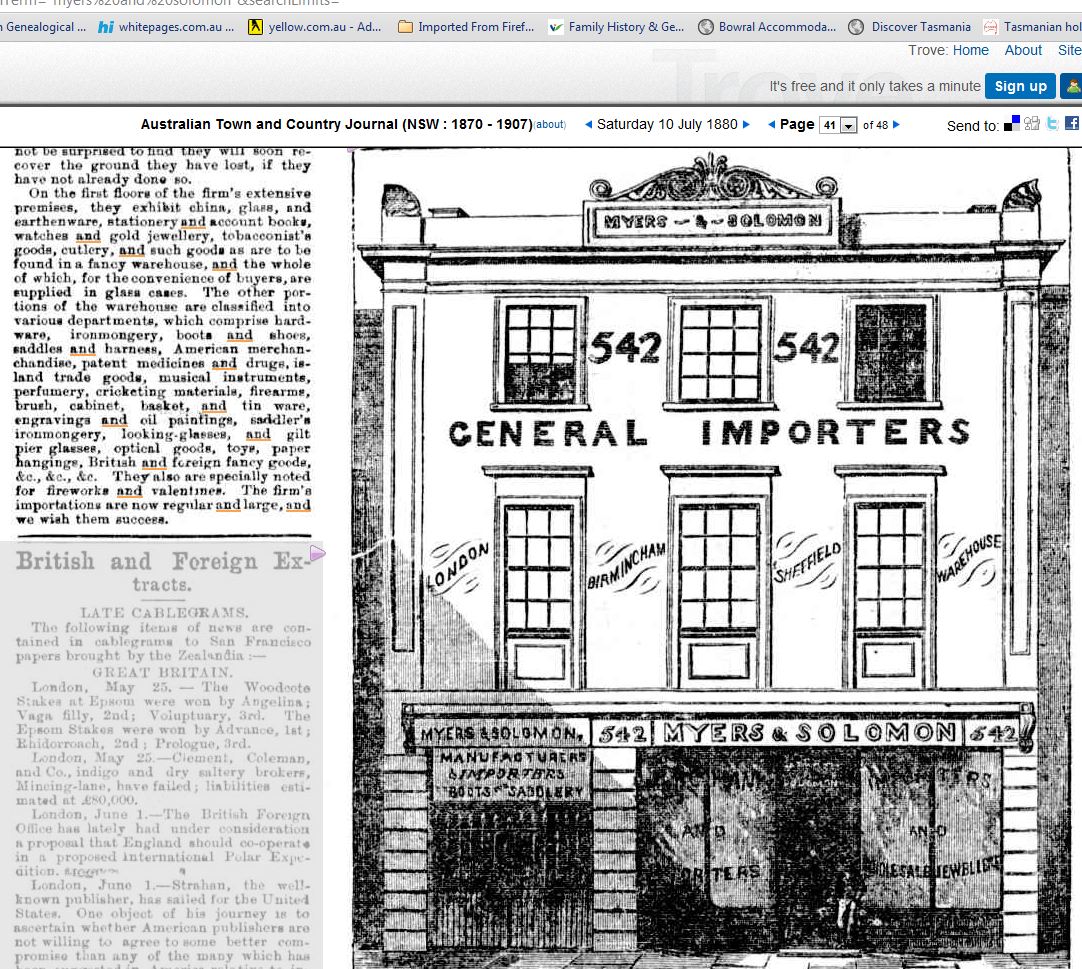Click the Family History & Genealogy bookmark icon
Image resolution: width=1082 pixels, height=969 pixels.
click(x=555, y=27)
